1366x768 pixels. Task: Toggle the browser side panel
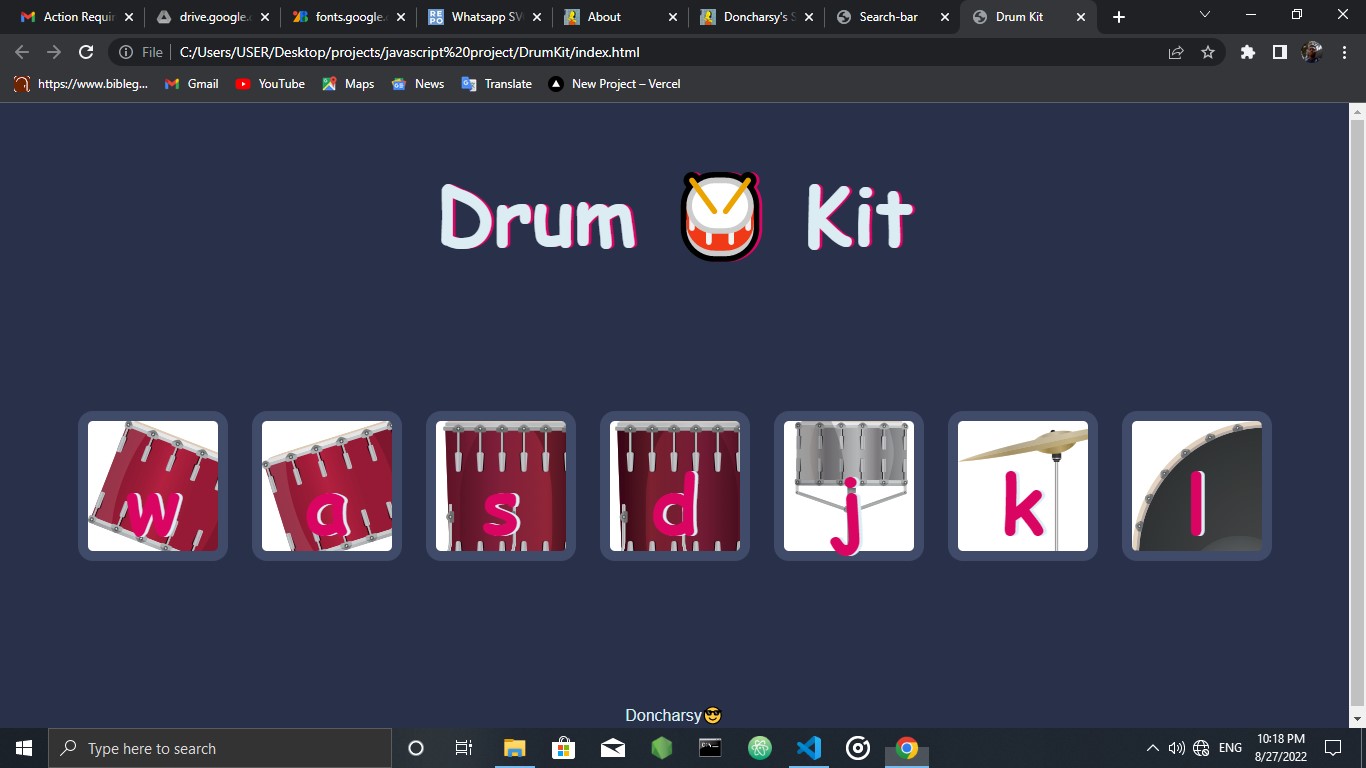1279,52
